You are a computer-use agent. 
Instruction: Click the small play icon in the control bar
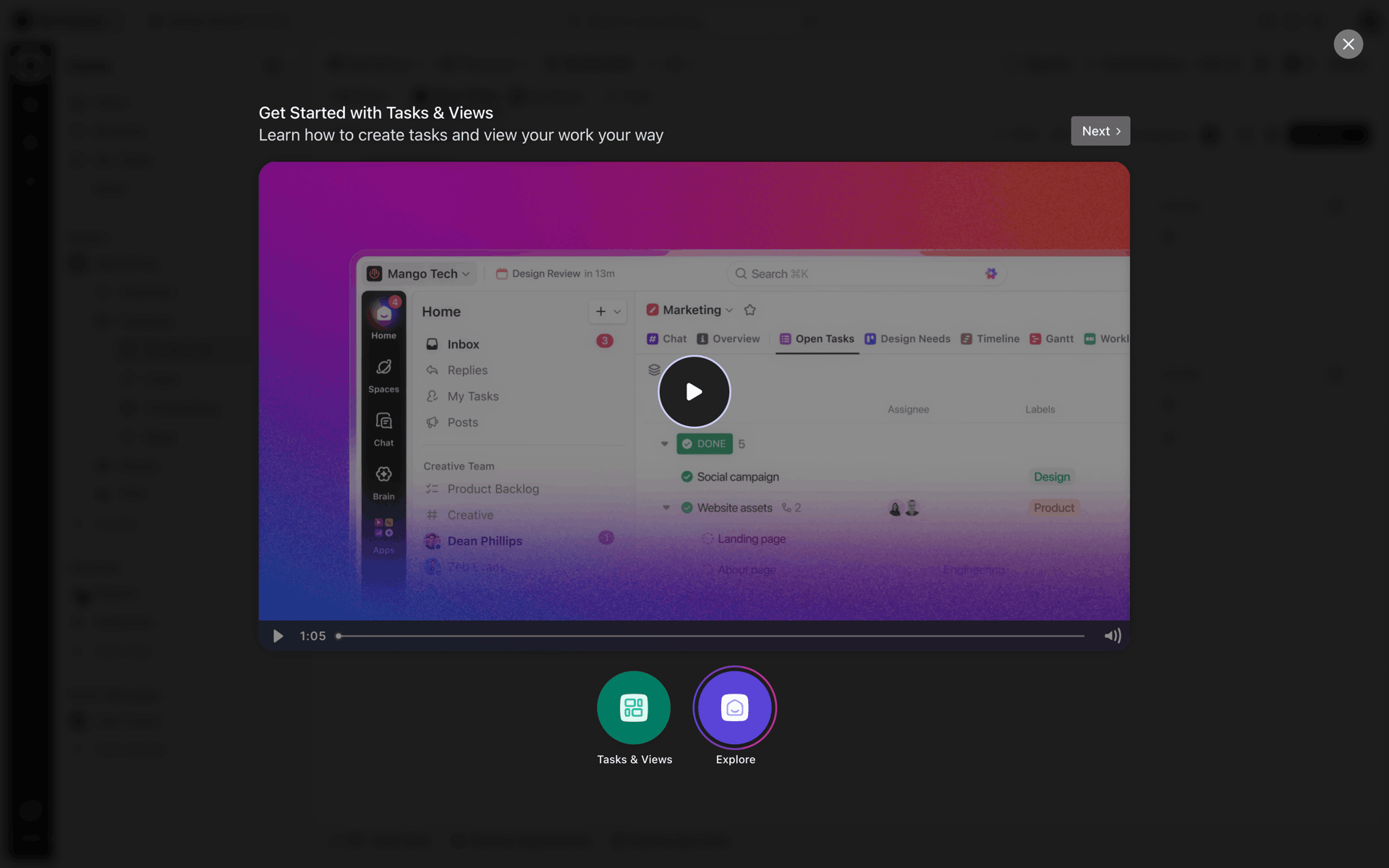278,636
